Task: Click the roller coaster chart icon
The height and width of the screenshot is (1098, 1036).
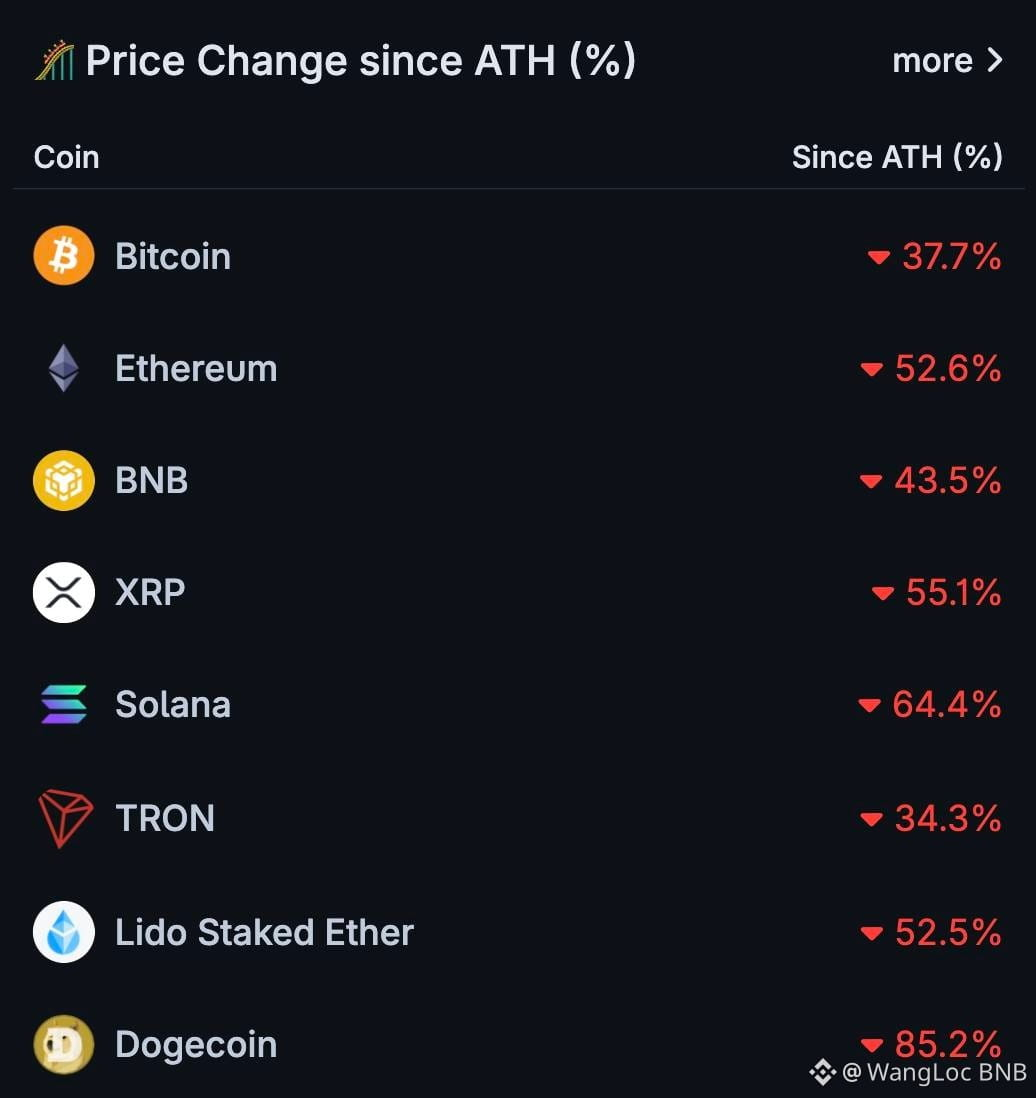Action: [x=55, y=61]
